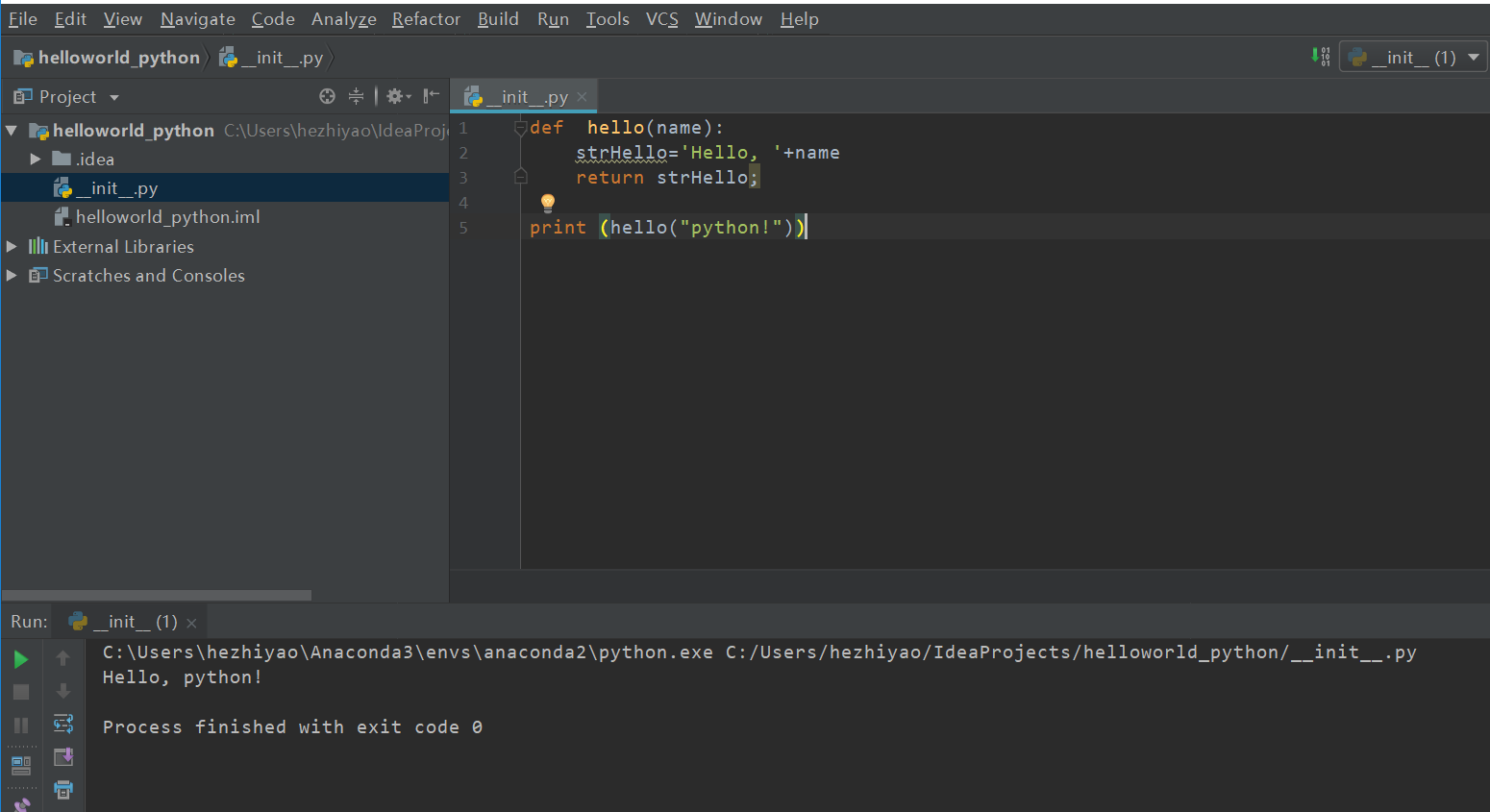Click the python.exe command line in console
The height and width of the screenshot is (812, 1490).
(759, 652)
